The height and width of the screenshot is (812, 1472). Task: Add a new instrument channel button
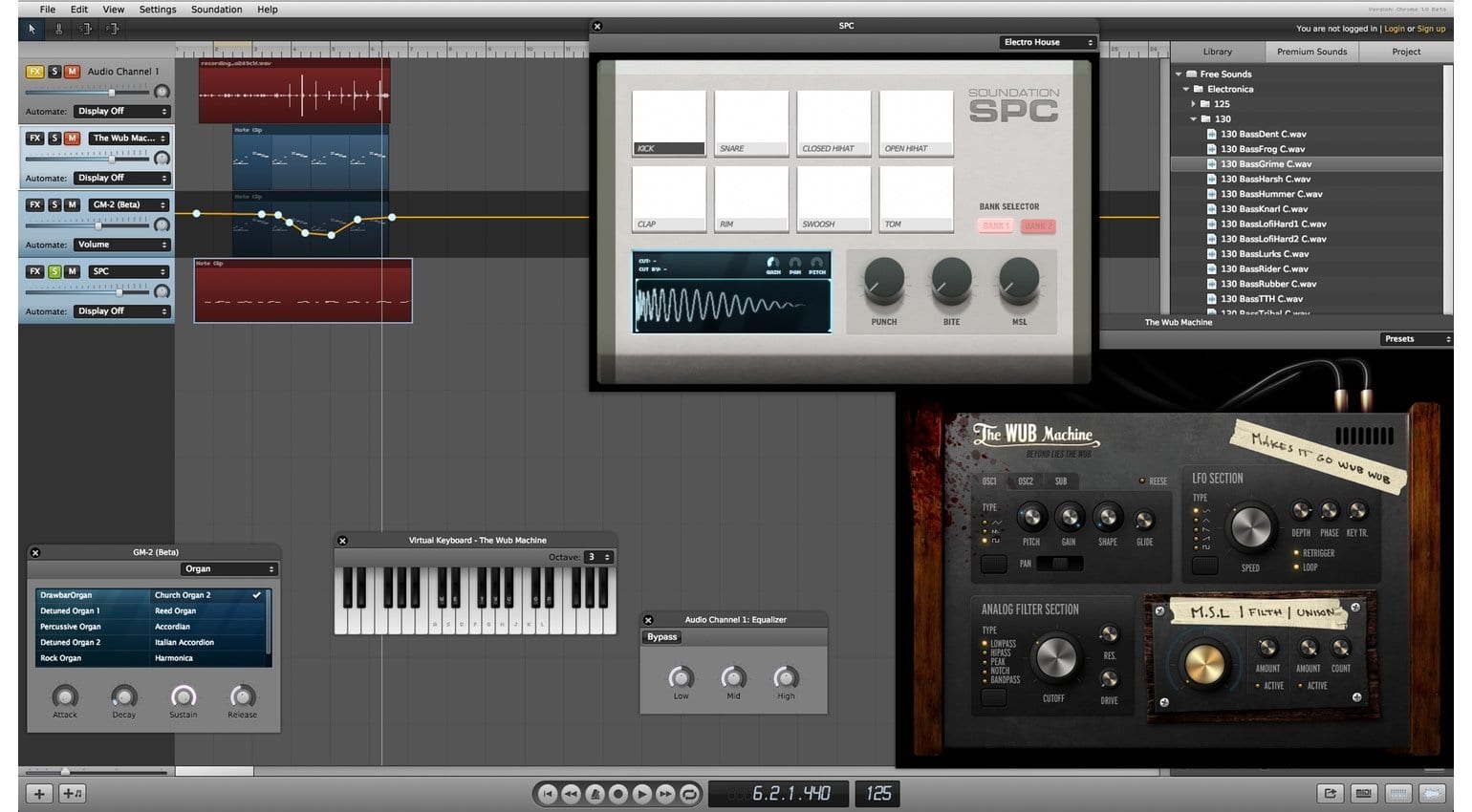74,794
